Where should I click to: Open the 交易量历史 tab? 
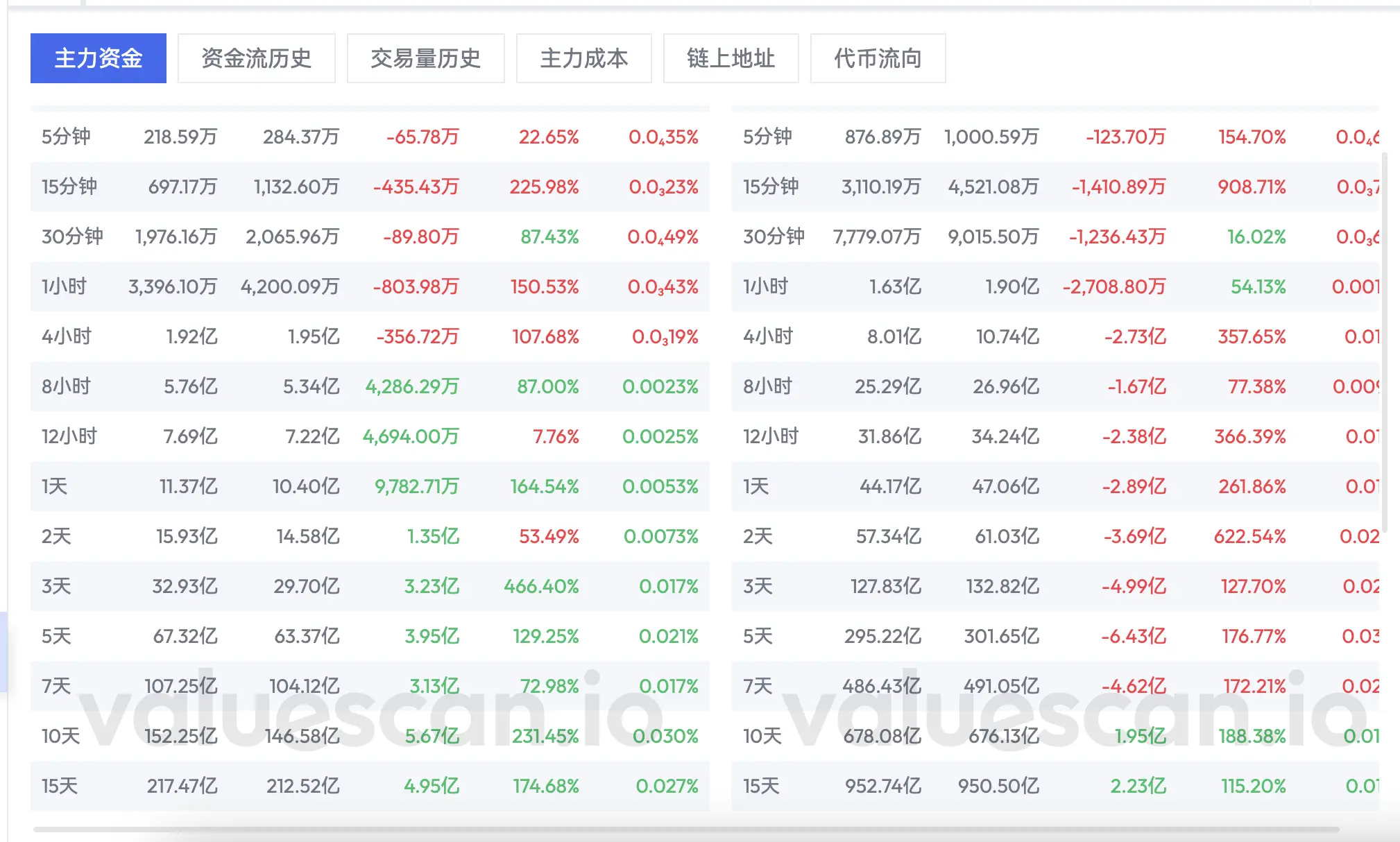pyautogui.click(x=425, y=58)
